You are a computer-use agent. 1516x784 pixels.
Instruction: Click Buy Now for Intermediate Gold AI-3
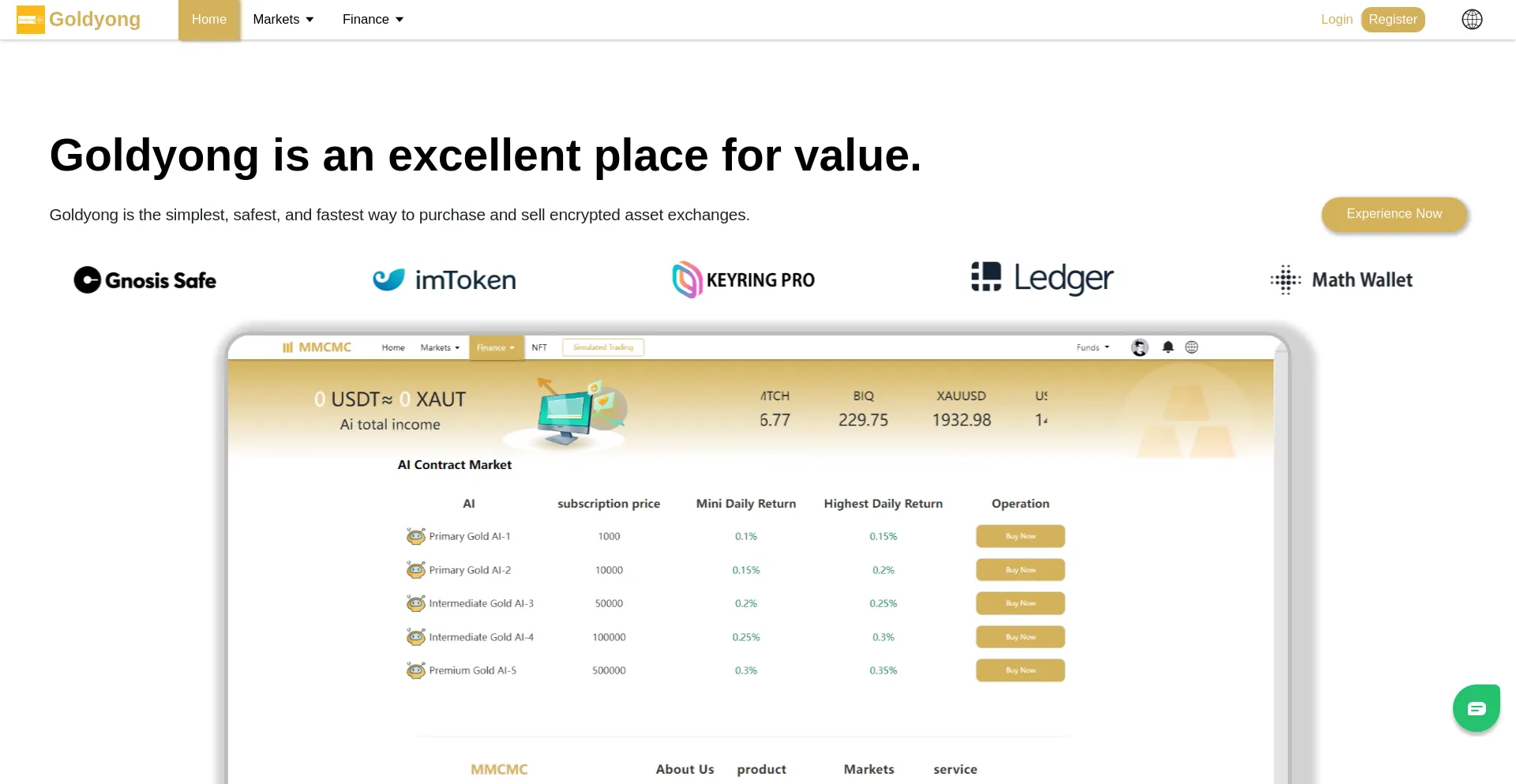pos(1020,603)
